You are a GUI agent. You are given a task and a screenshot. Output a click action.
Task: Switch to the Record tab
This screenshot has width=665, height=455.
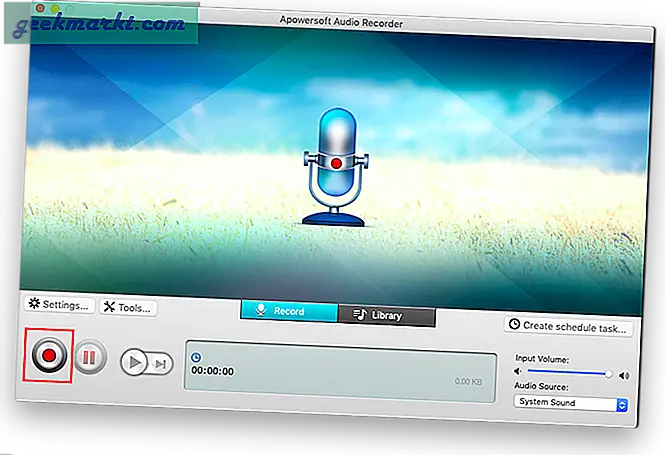coord(289,313)
